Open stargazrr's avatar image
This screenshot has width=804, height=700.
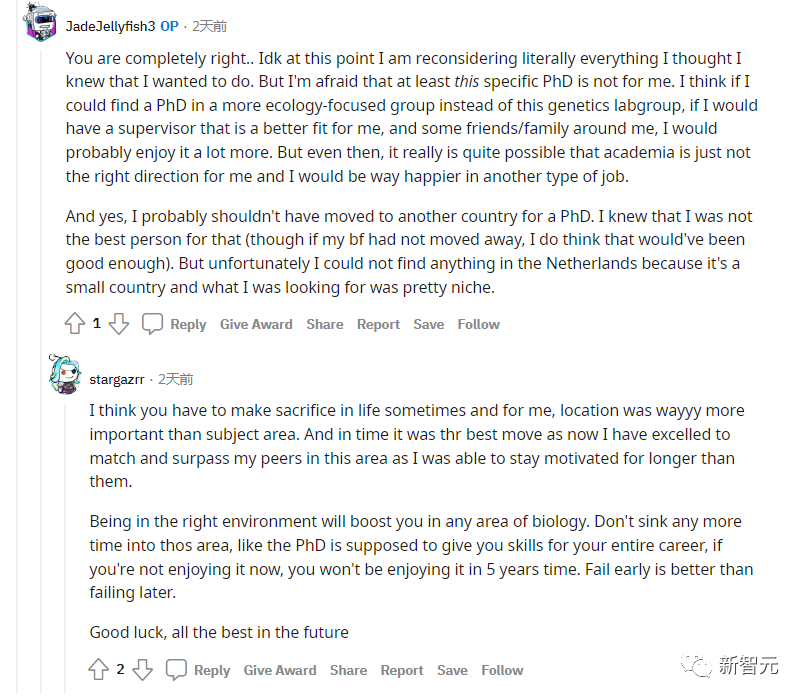(x=63, y=377)
